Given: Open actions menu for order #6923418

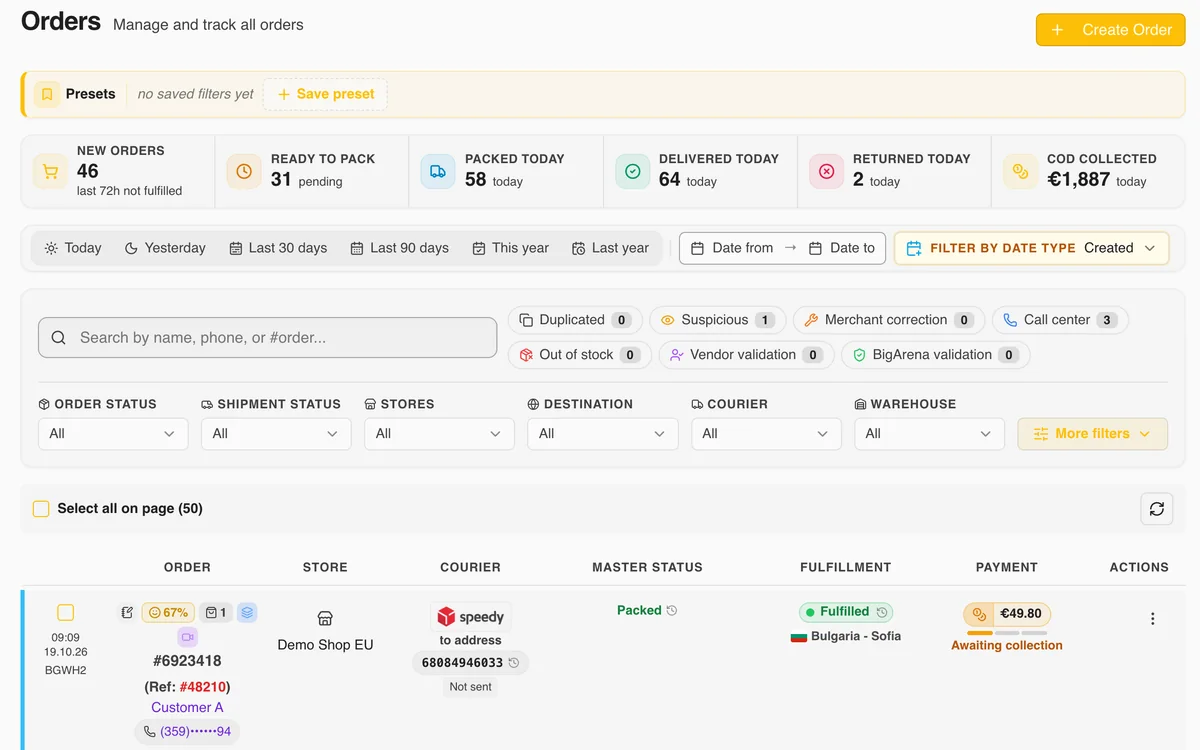Looking at the screenshot, I should click(1153, 619).
